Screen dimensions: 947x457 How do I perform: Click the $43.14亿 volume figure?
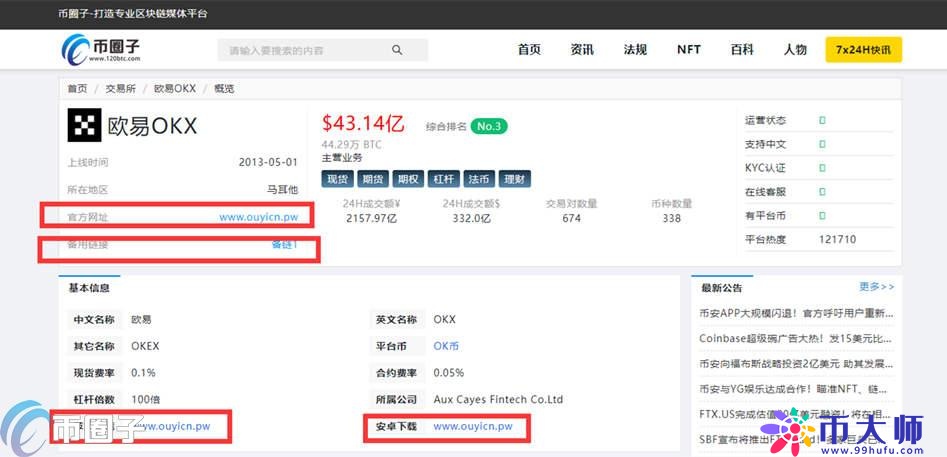pos(363,124)
